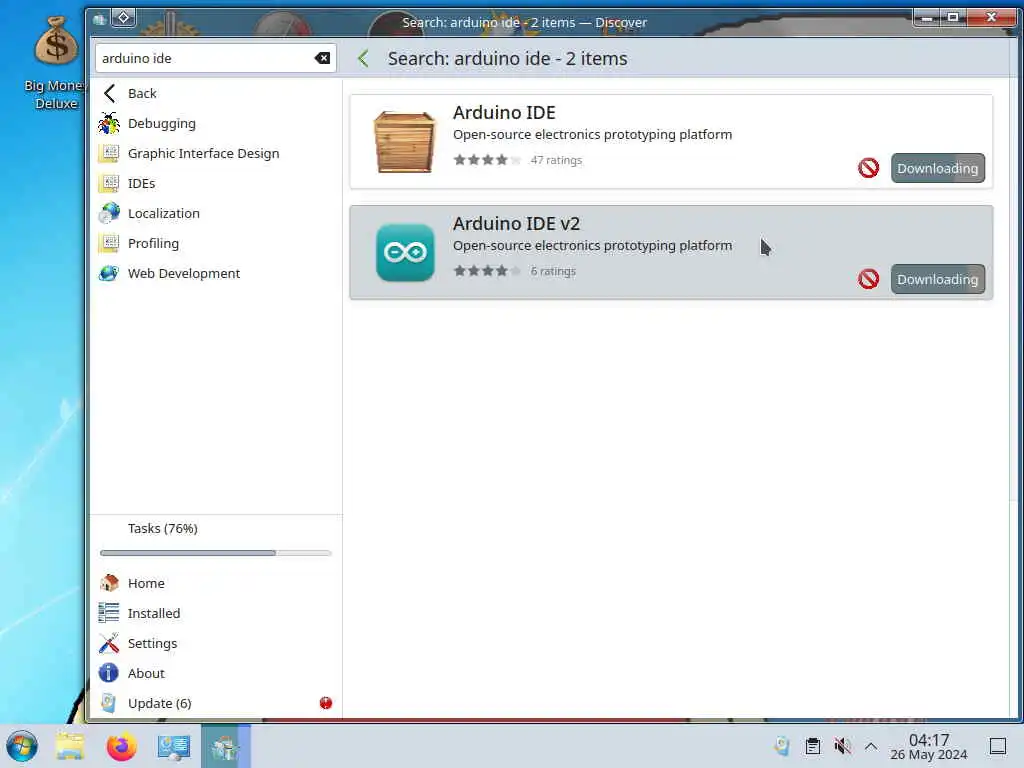
Task: Open the Profiling category
Action: tap(216, 244)
